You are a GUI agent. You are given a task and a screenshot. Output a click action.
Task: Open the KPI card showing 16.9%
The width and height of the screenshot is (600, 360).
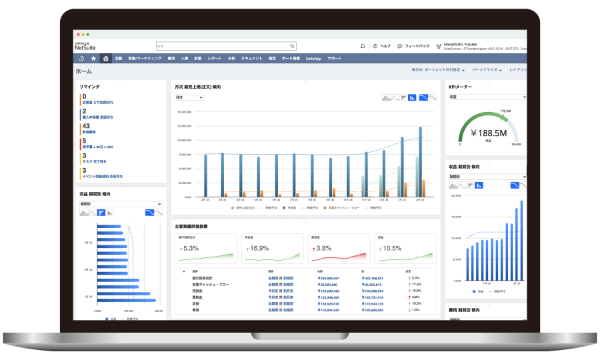[272, 249]
